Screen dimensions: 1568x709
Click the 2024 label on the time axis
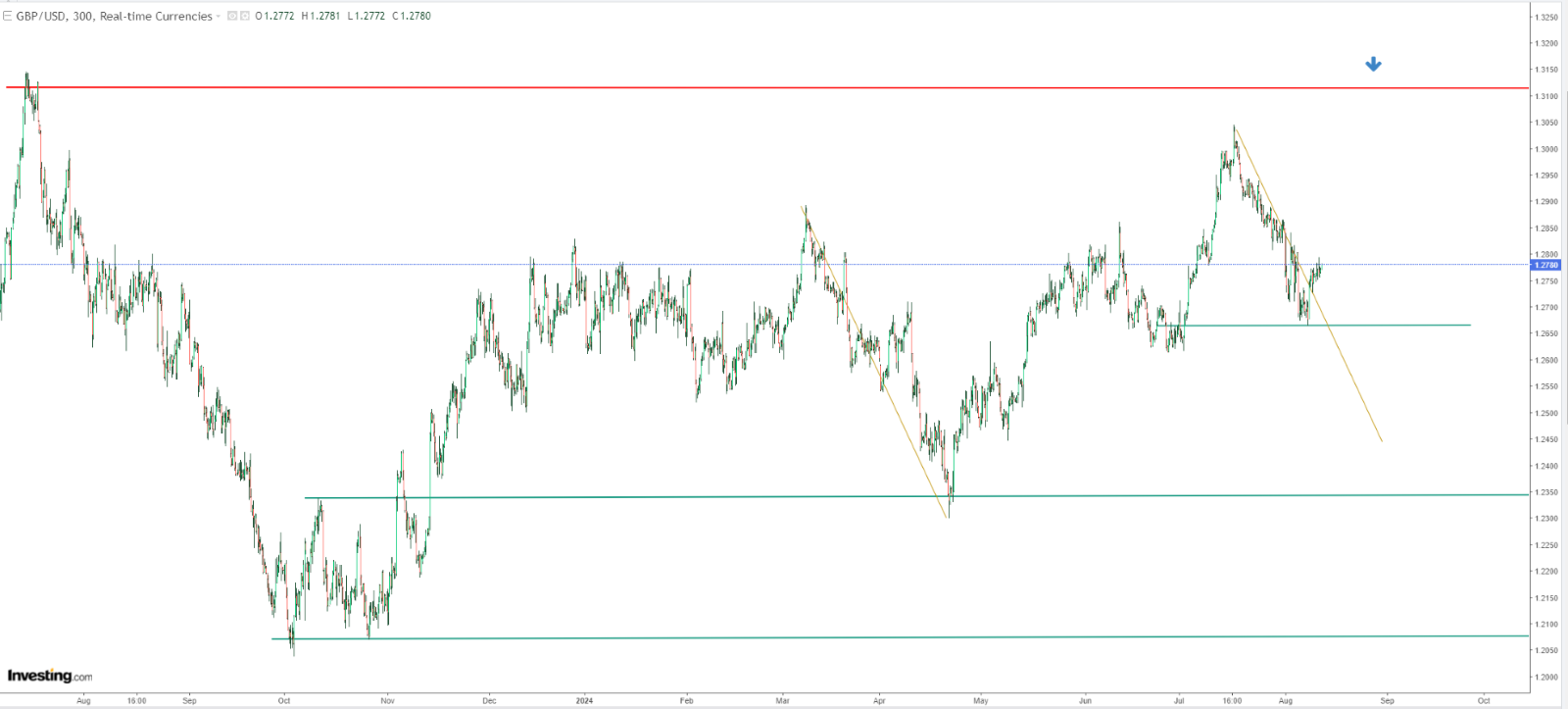click(x=584, y=701)
